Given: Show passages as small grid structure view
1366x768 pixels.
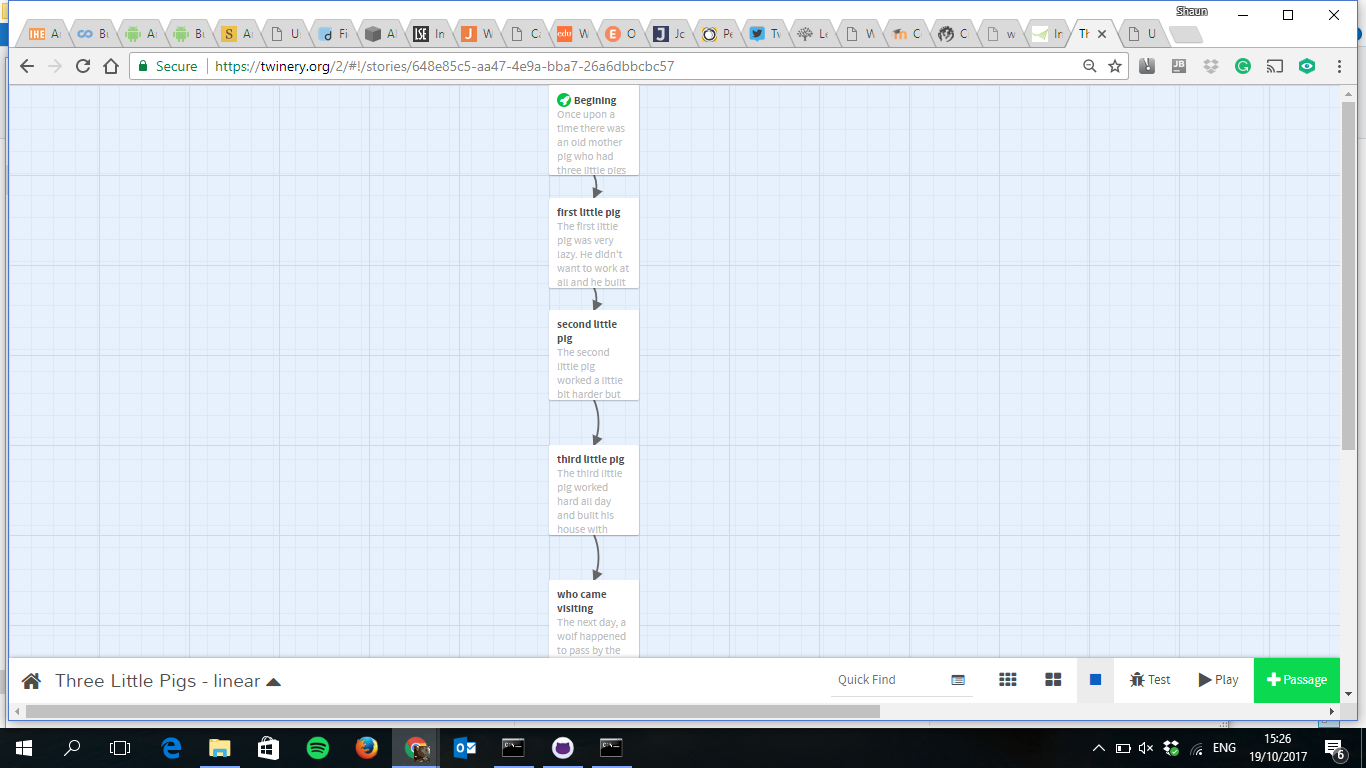Looking at the screenshot, I should tap(1007, 680).
